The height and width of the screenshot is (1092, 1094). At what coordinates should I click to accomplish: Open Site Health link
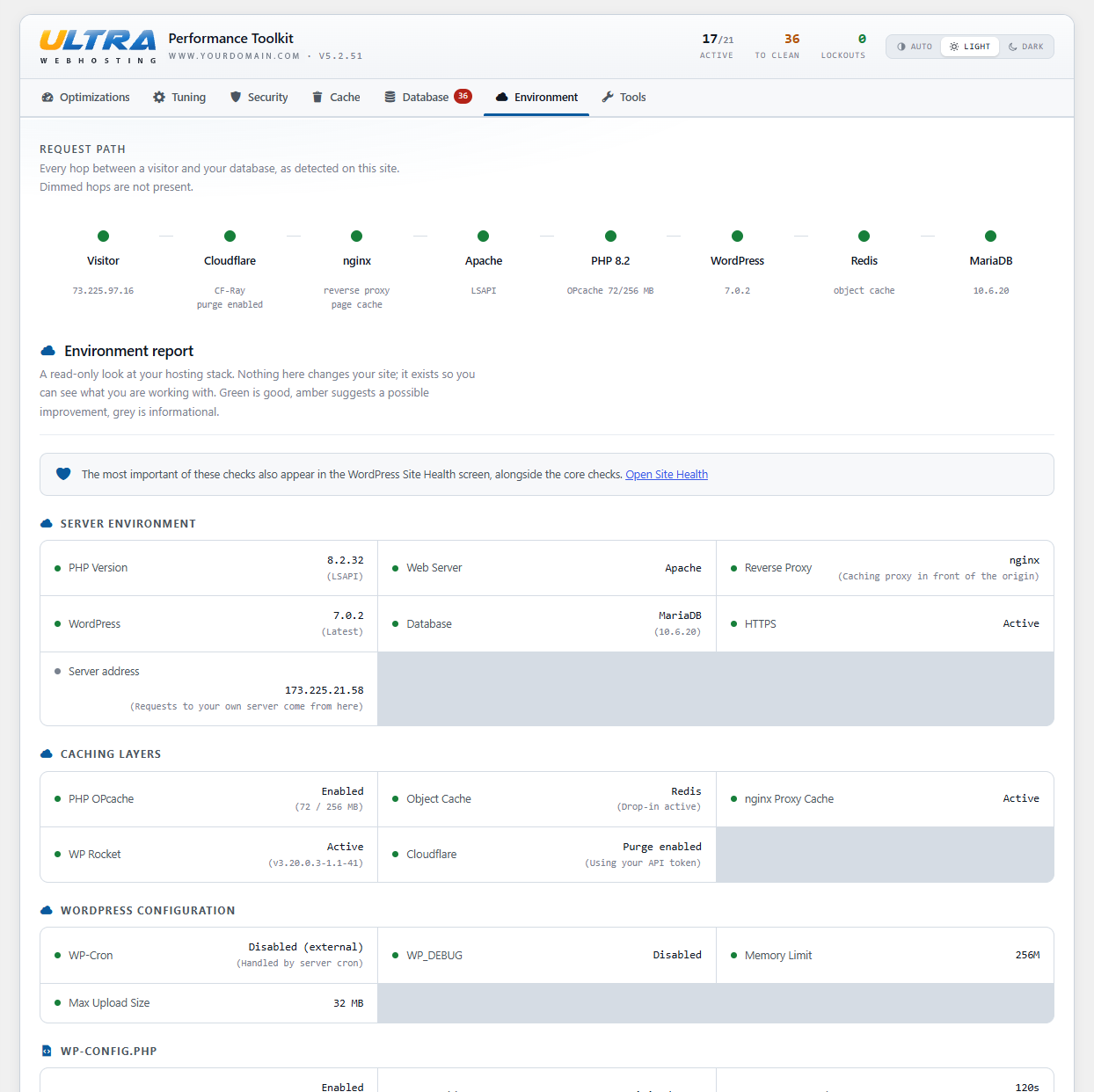pos(667,475)
